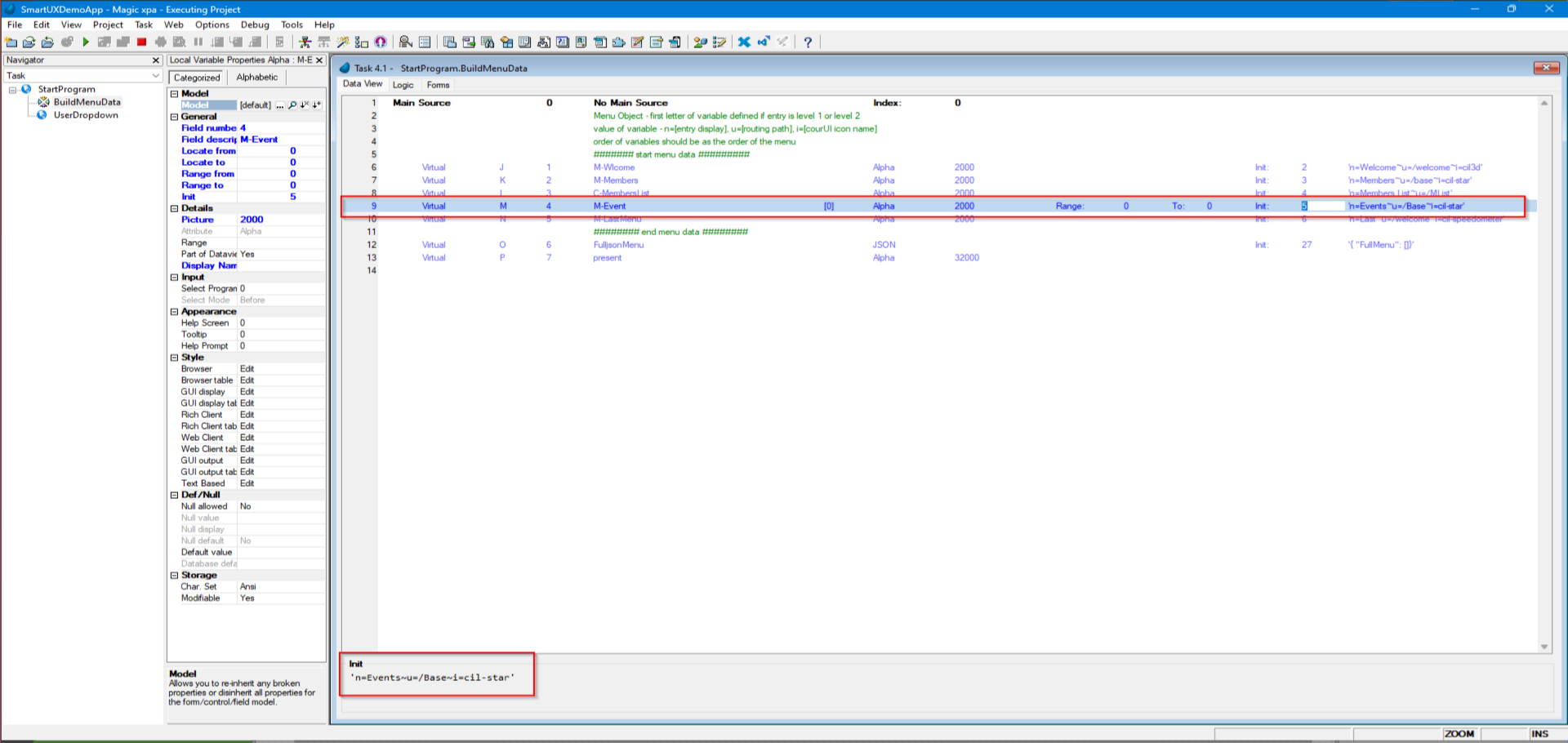Viewport: 1568px width, 743px height.
Task: Click the magnifier icon next to Model property
Action: point(292,105)
